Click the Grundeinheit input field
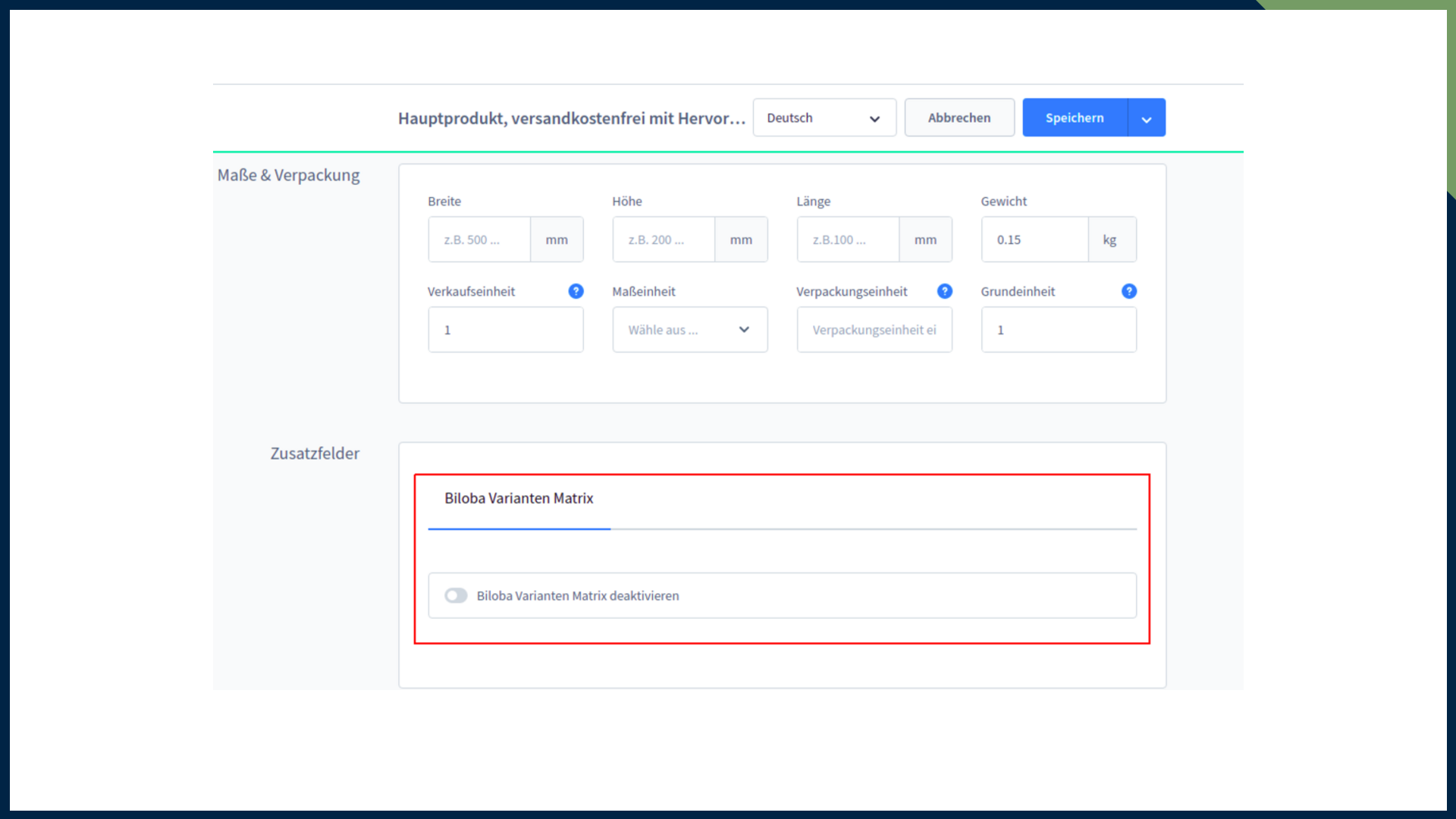The width and height of the screenshot is (1456, 819). pos(1058,330)
